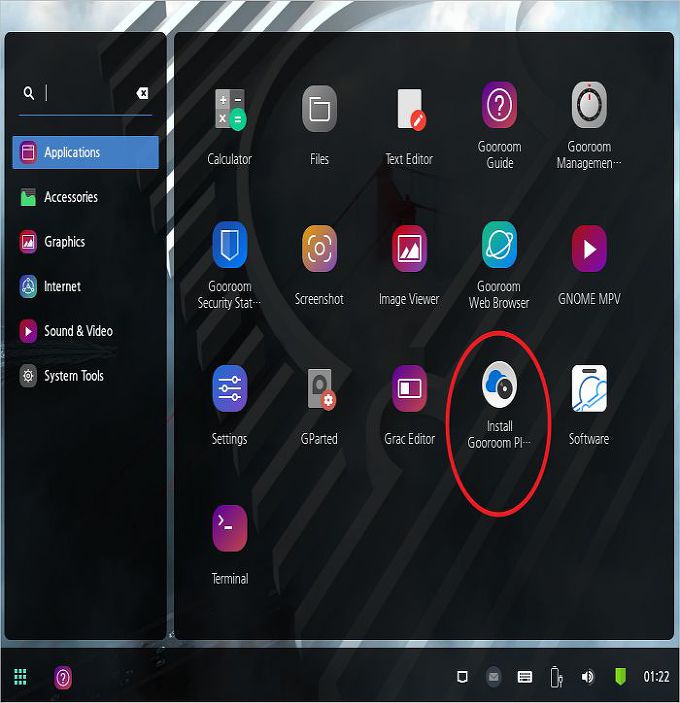This screenshot has width=680, height=703.
Task: Show the Sound & Video category
Action: (x=78, y=331)
